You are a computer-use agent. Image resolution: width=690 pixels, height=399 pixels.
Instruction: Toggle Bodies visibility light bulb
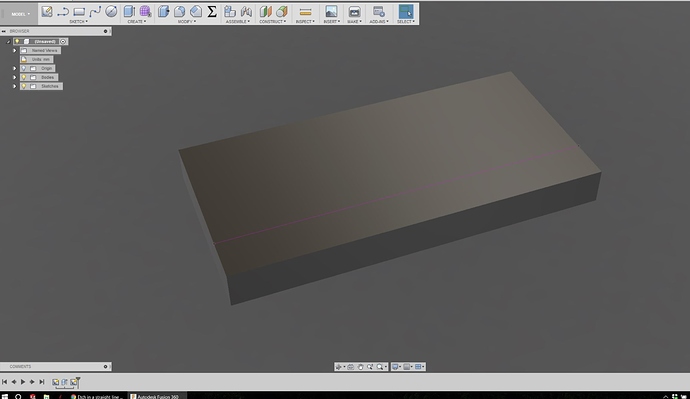tap(24, 77)
